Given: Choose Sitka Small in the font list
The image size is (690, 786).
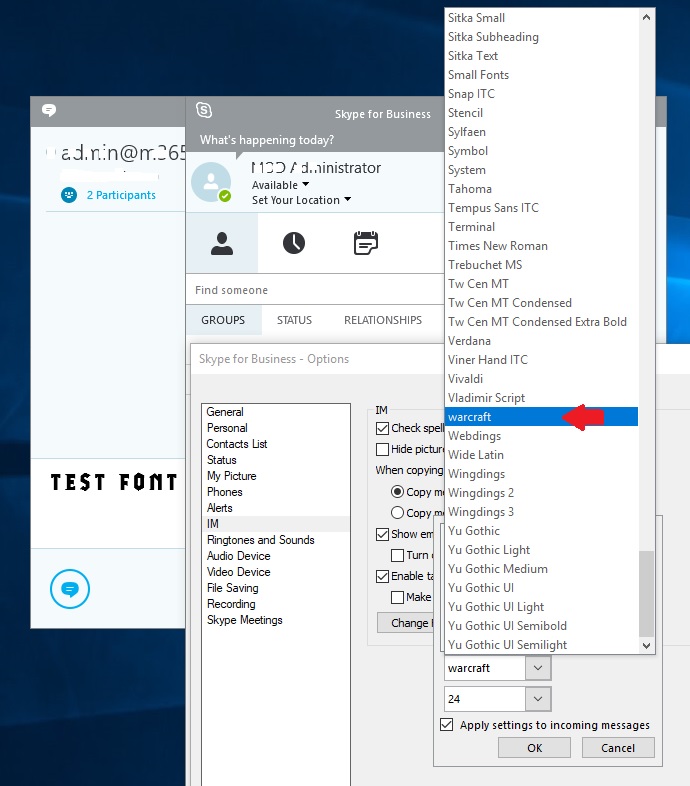Looking at the screenshot, I should point(542,18).
